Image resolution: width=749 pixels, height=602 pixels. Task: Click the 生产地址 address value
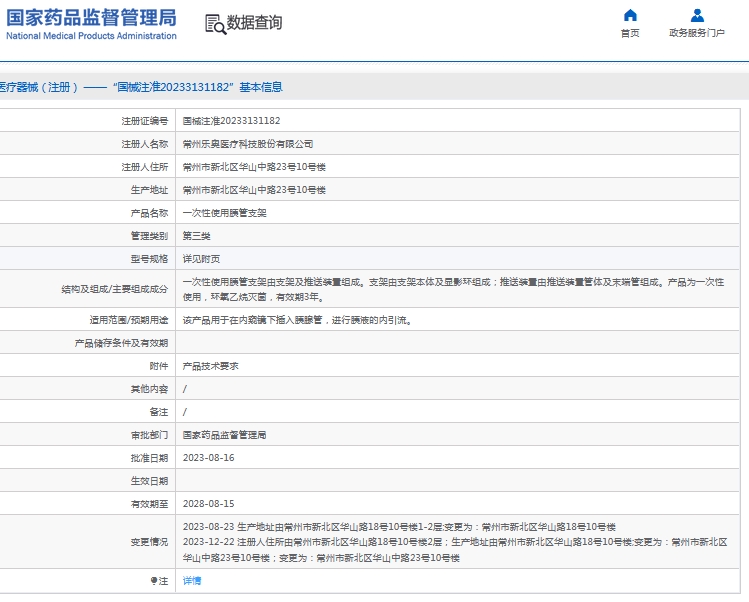pyautogui.click(x=254, y=190)
